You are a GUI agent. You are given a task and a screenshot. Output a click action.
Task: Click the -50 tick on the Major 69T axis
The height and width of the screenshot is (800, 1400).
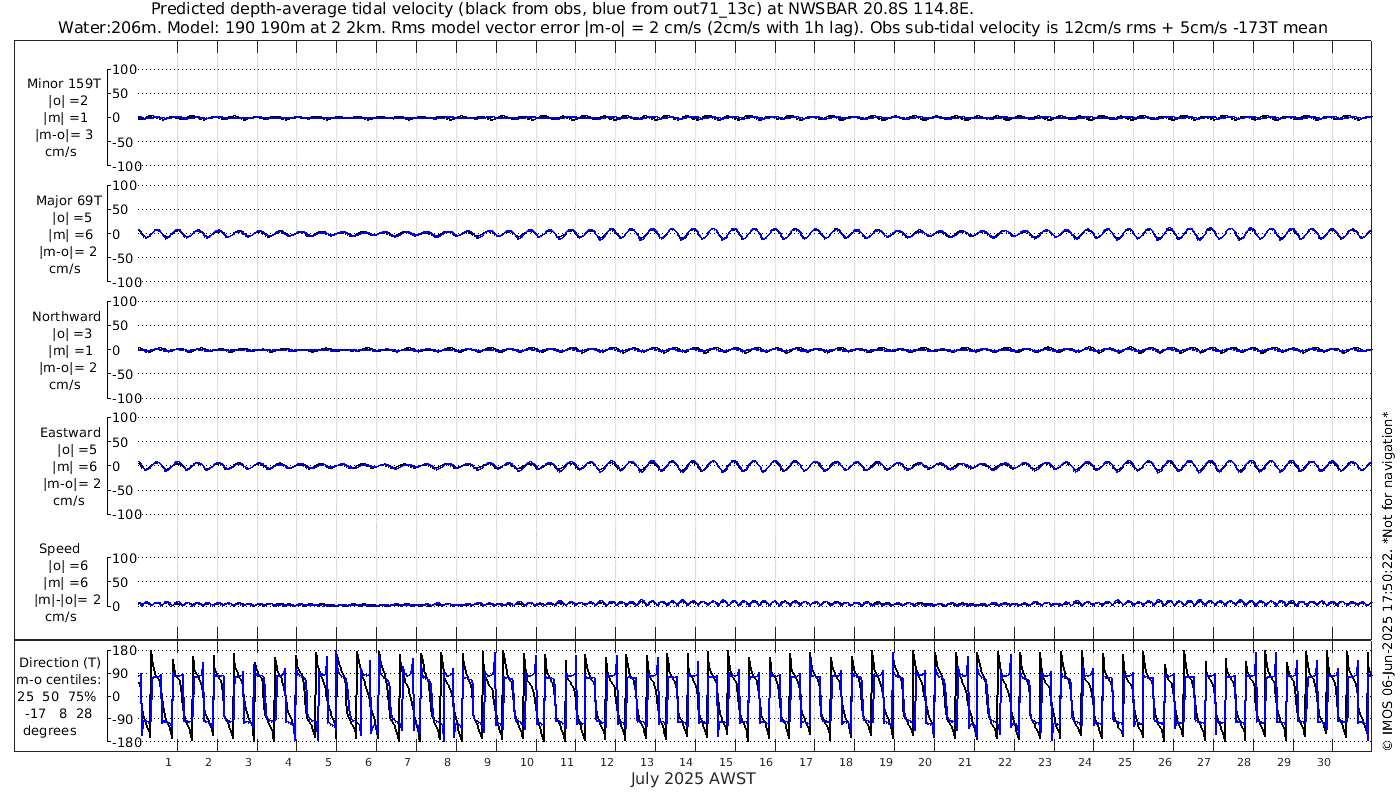[x=124, y=258]
